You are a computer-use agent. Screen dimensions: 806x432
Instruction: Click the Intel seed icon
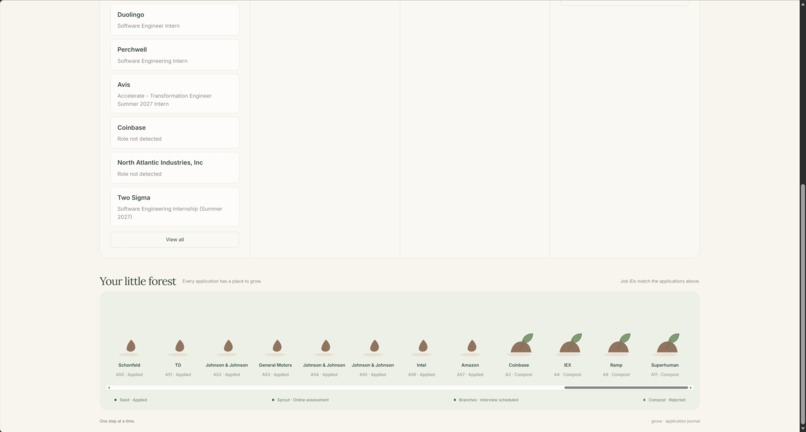423,346
